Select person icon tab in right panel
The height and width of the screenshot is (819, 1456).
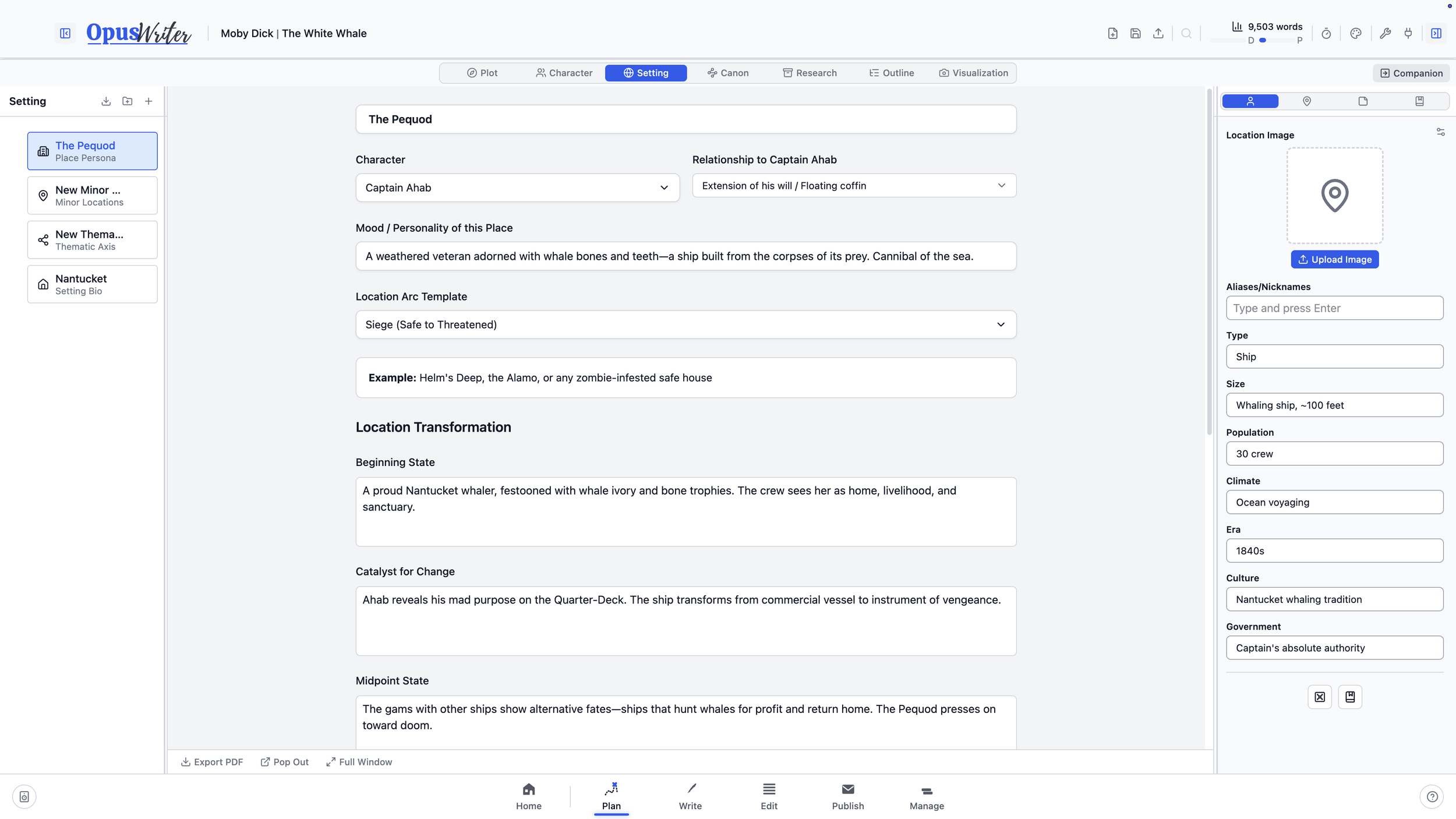point(1250,101)
